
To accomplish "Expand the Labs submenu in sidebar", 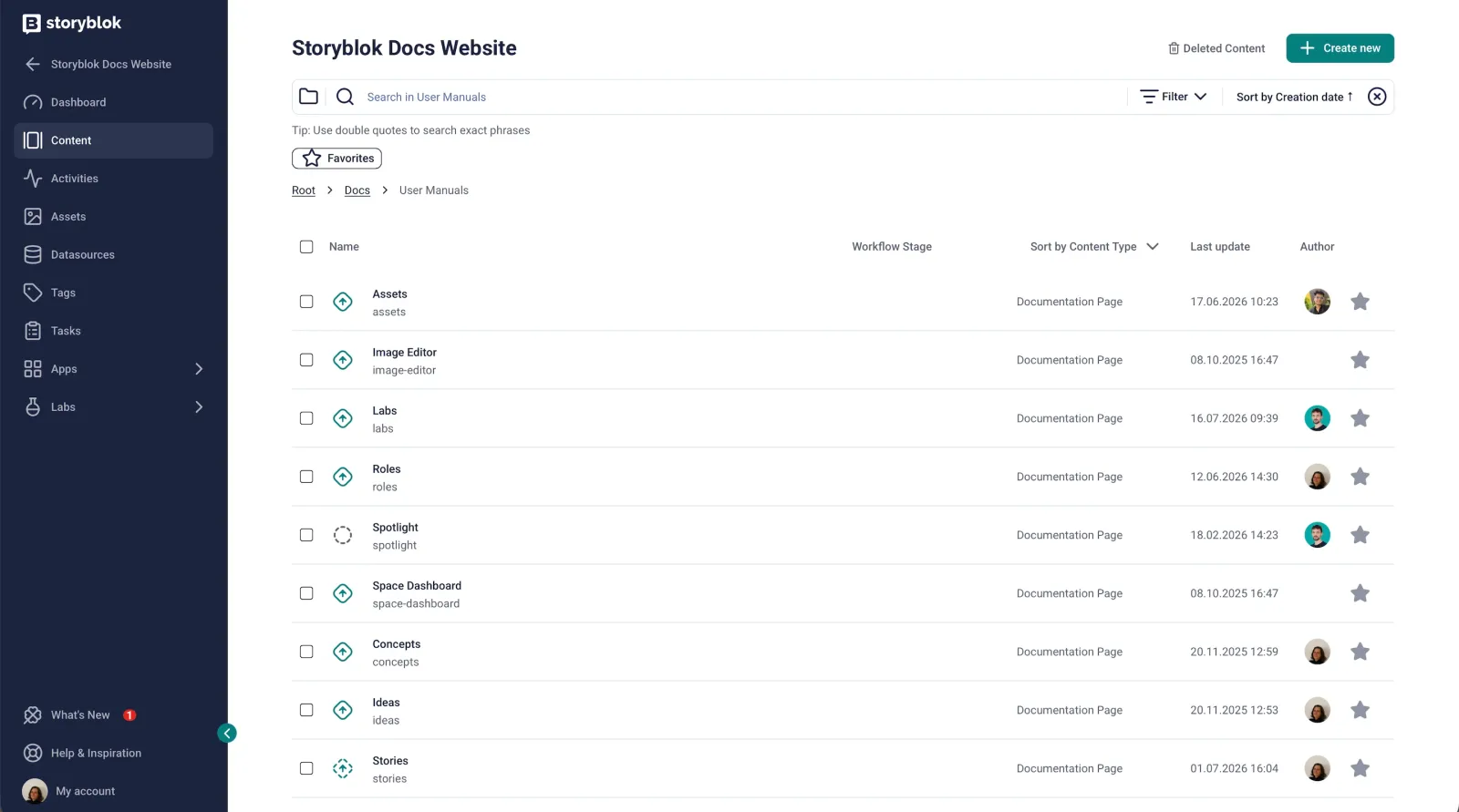I will (199, 407).
